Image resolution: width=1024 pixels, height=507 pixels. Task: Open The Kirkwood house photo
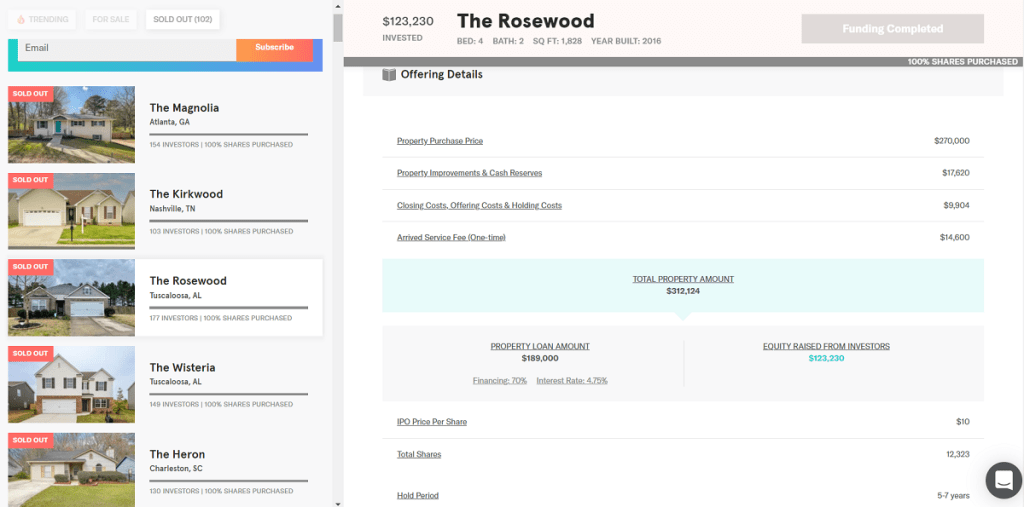pyautogui.click(x=71, y=211)
